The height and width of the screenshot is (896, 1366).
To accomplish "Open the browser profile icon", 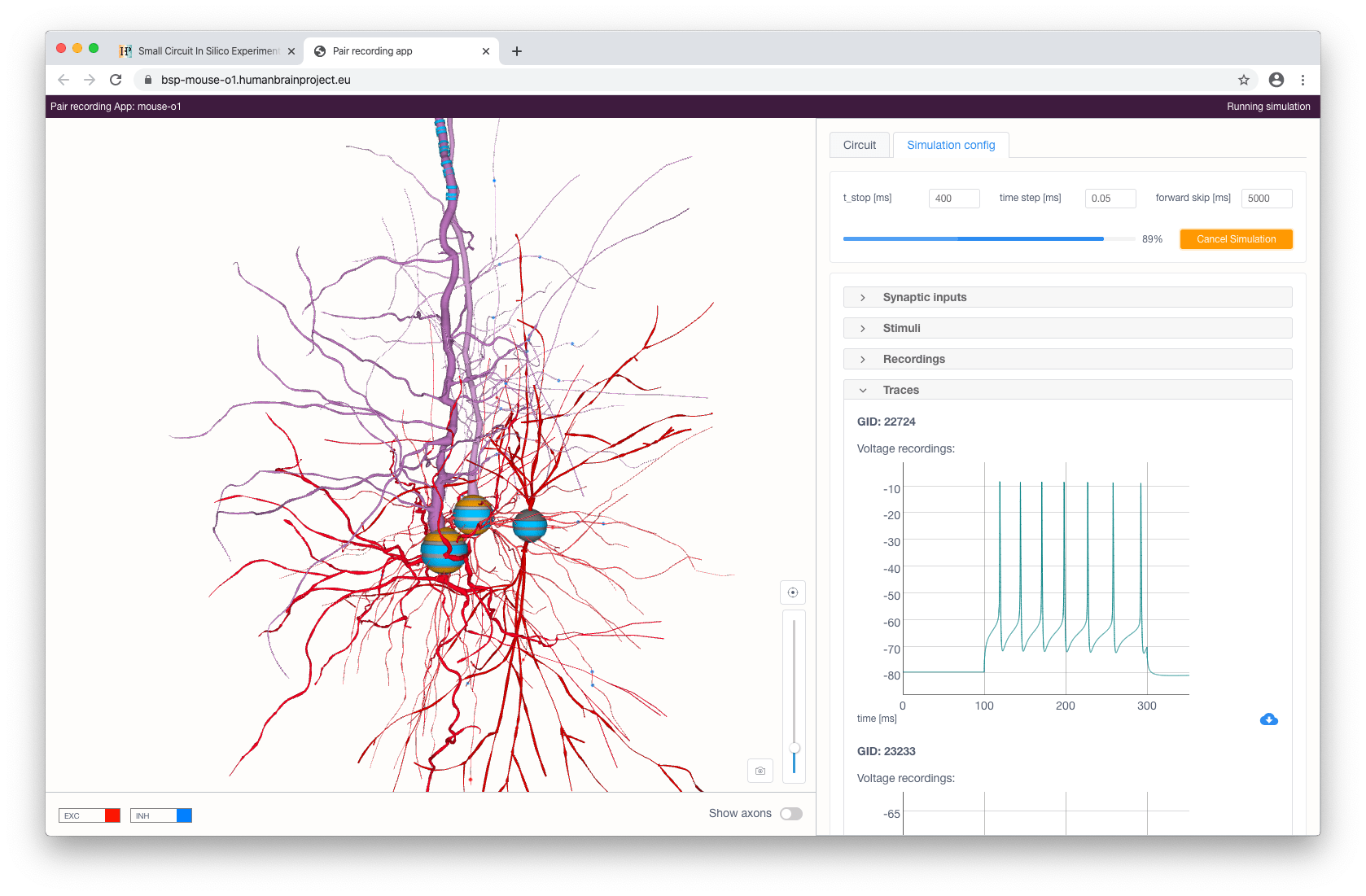I will 1276,80.
